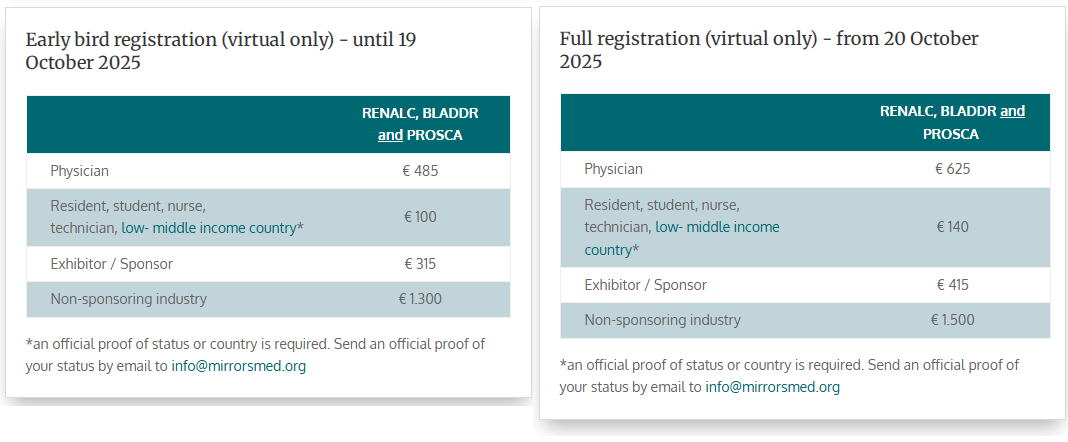Click full registration Exhibitor / Sponsor row
This screenshot has height=442, width=1068.
tap(805, 285)
